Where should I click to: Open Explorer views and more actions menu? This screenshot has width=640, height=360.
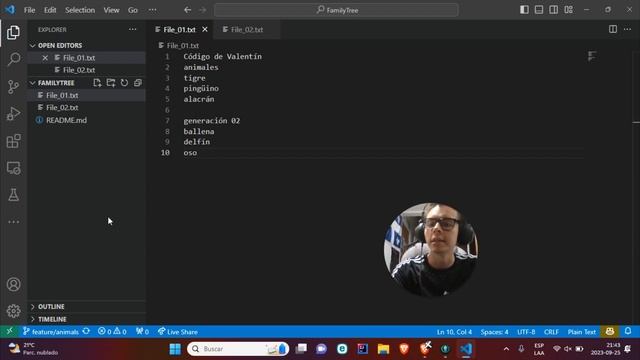(x=133, y=29)
